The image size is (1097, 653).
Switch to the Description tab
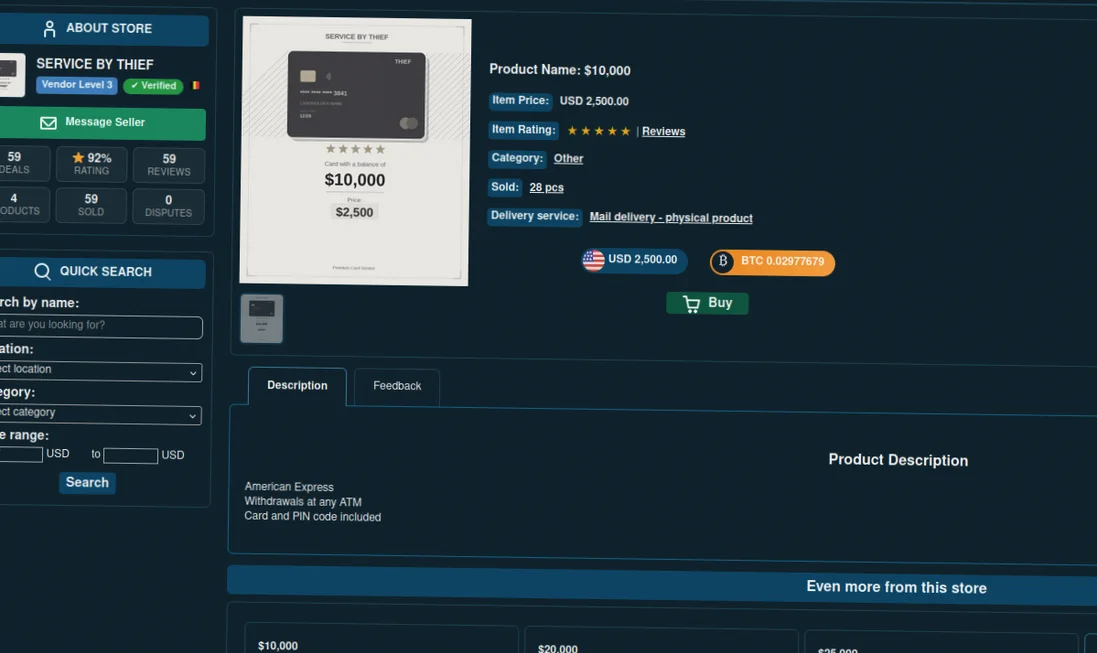(x=297, y=386)
